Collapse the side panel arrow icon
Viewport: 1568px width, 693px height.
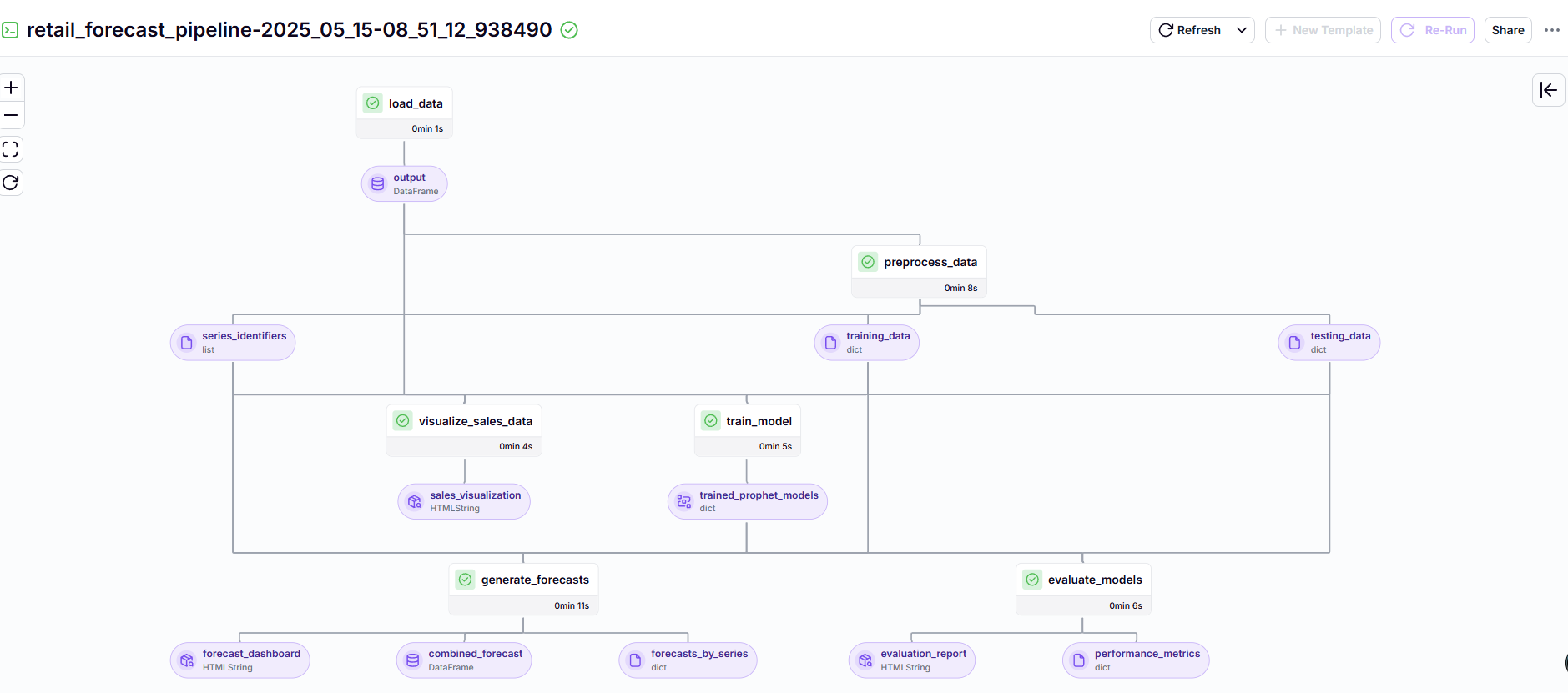1548,90
